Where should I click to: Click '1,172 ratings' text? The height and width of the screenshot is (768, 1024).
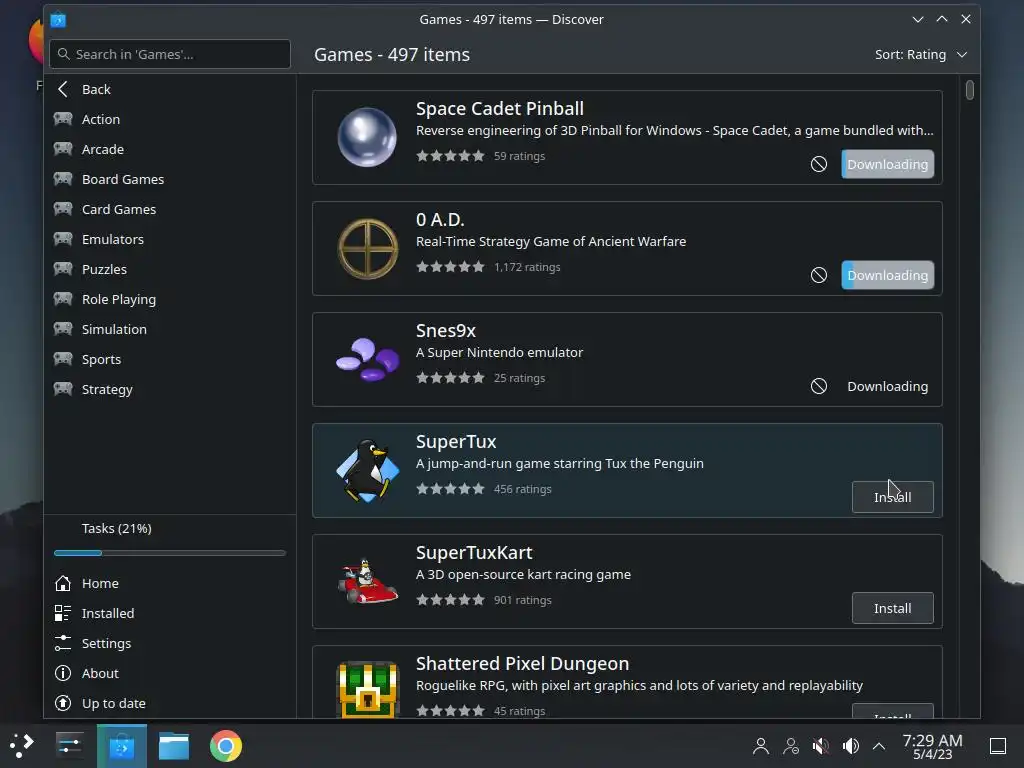(x=527, y=267)
